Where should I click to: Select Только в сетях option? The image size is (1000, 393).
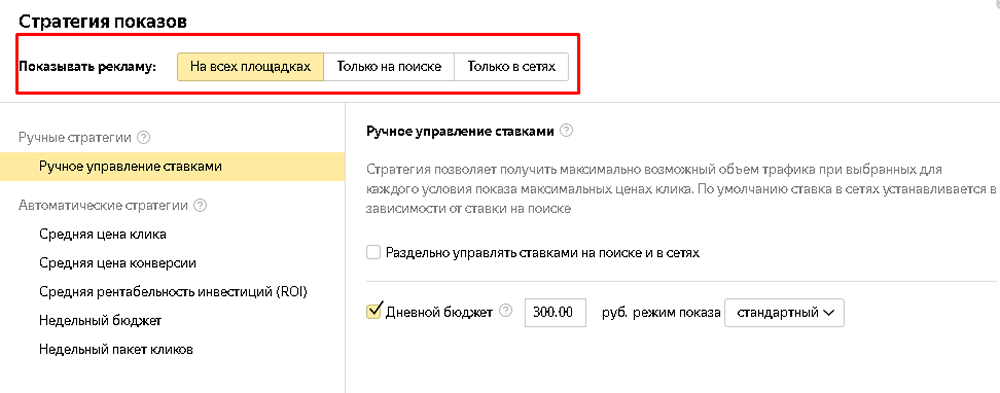[511, 67]
